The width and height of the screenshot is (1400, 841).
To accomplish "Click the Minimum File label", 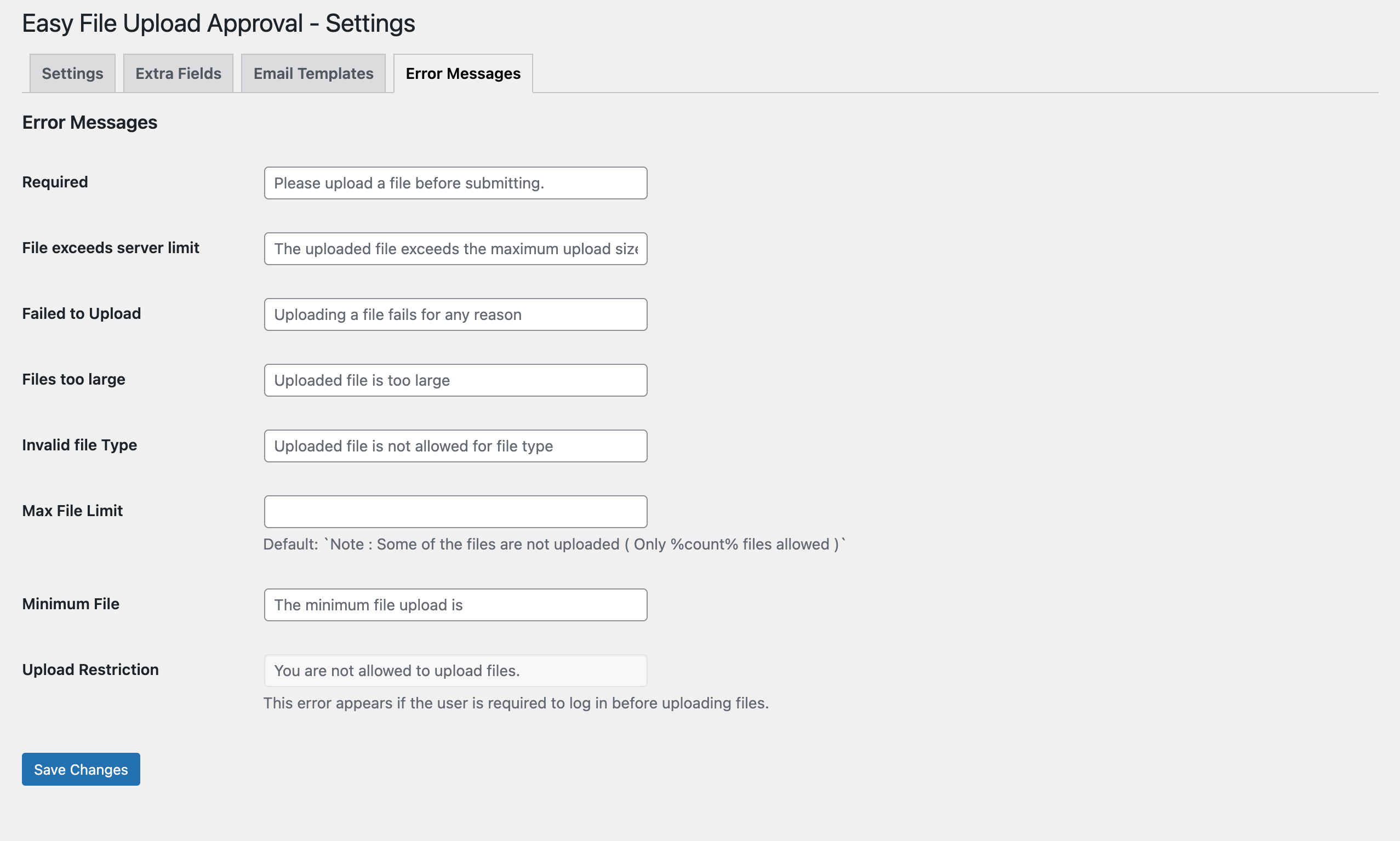I will [x=70, y=604].
